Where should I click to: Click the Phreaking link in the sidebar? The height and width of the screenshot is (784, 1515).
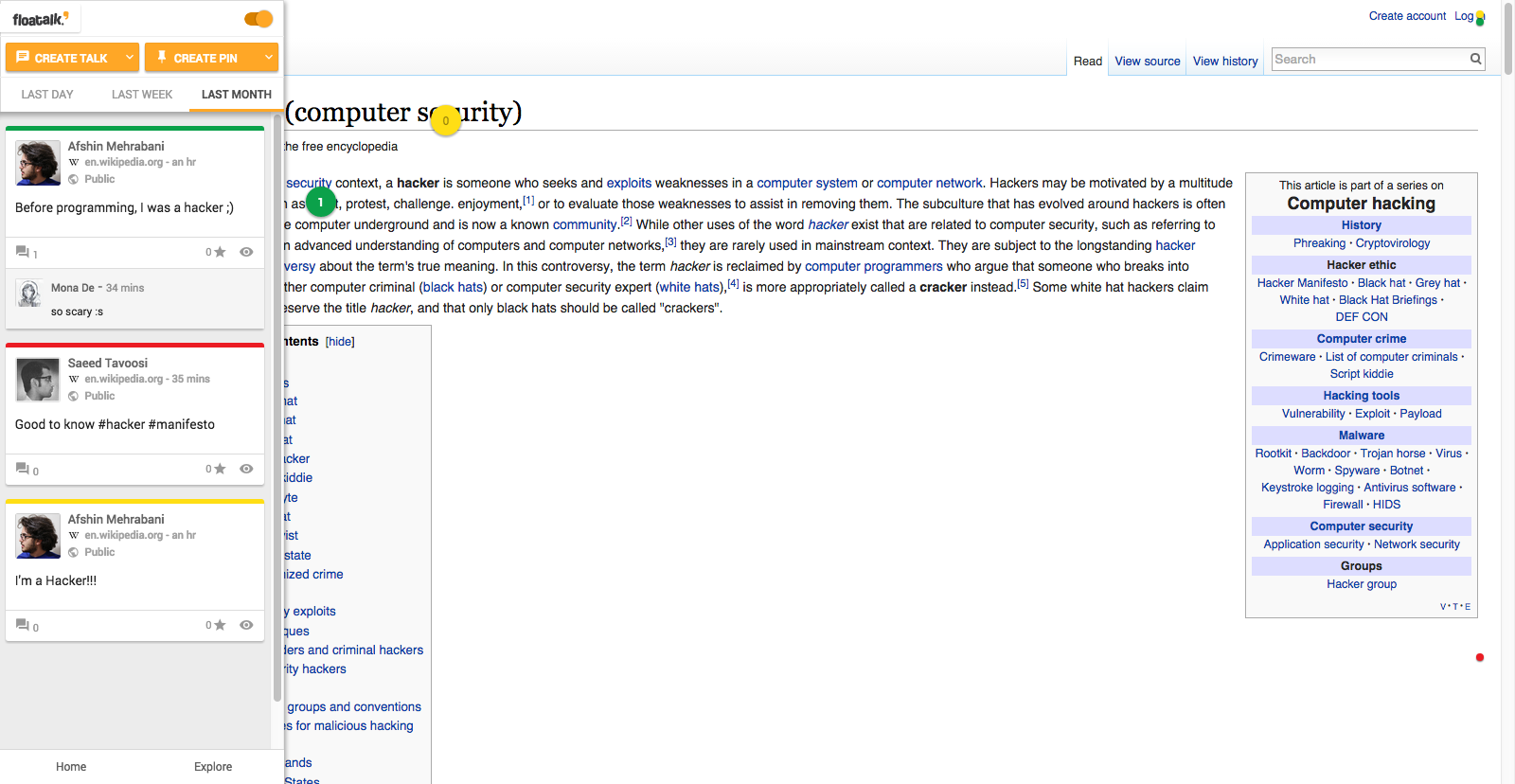click(1319, 243)
